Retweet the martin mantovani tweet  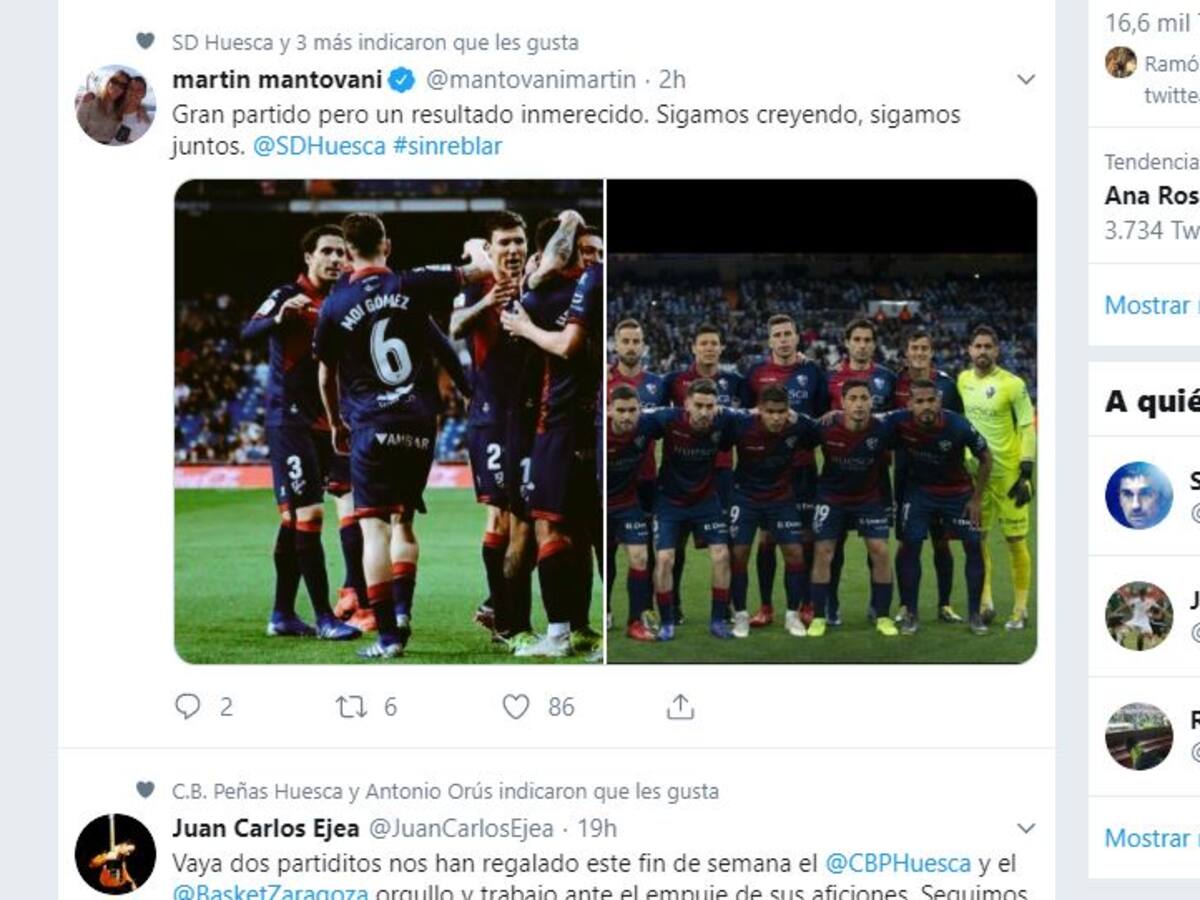coord(351,707)
